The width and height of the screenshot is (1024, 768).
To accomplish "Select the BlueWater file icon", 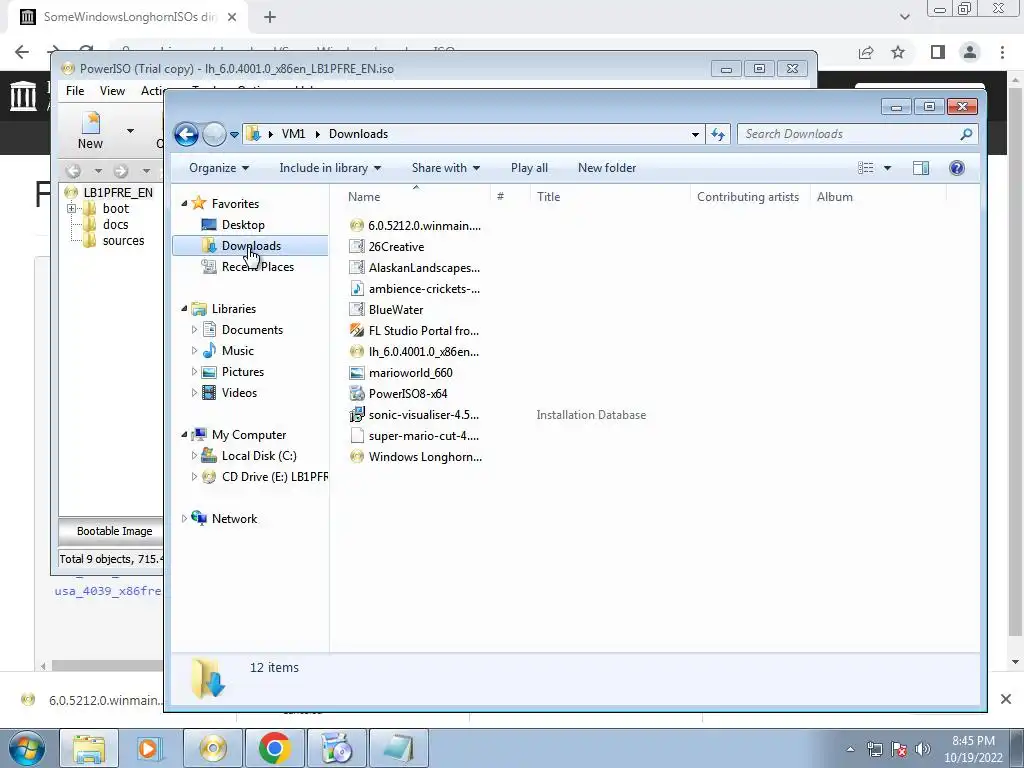I will pos(357,310).
